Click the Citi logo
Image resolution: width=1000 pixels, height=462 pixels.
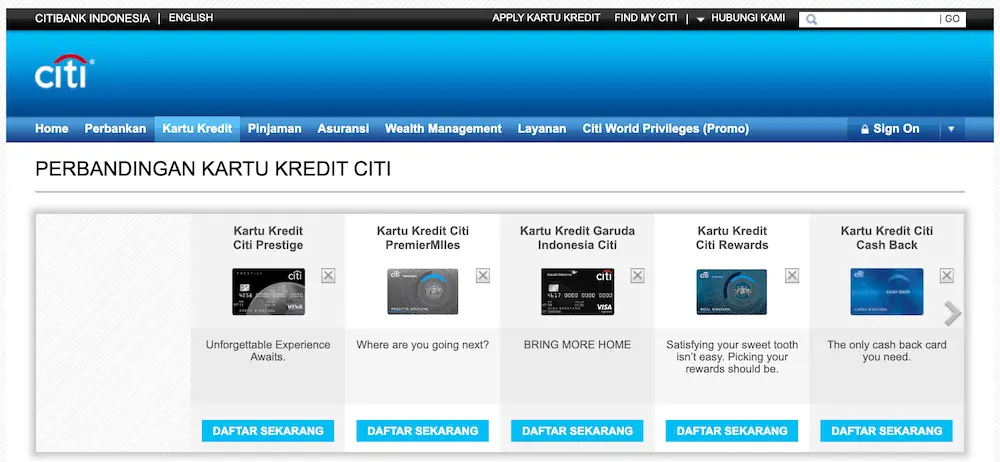64,71
